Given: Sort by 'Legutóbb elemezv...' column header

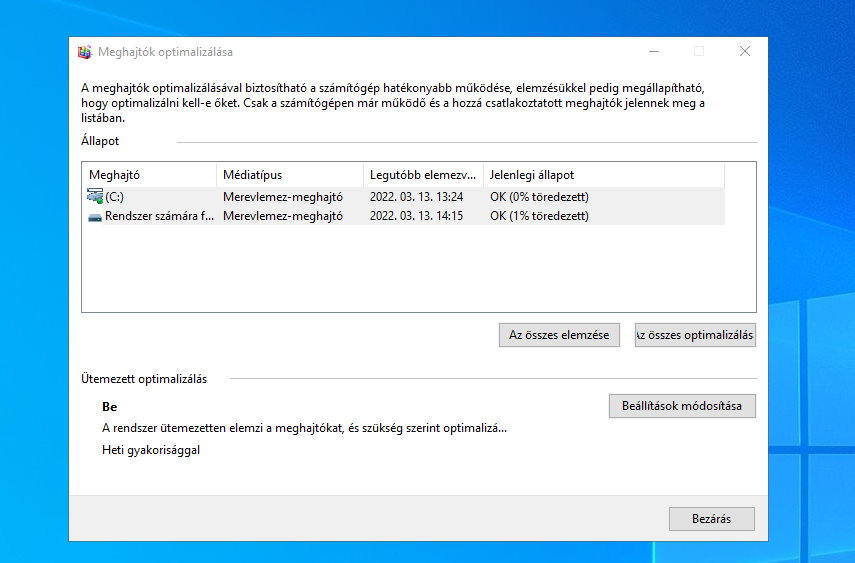Looking at the screenshot, I should tap(423, 175).
